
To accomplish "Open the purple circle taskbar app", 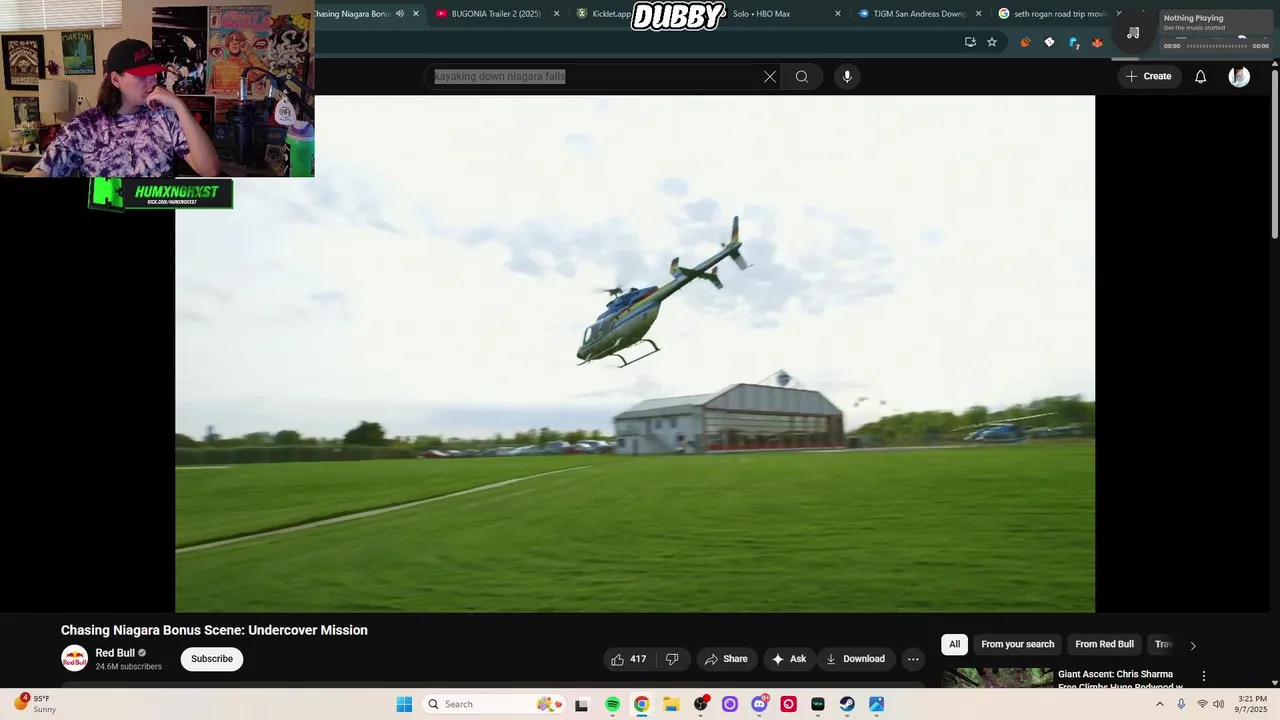I will coord(730,704).
